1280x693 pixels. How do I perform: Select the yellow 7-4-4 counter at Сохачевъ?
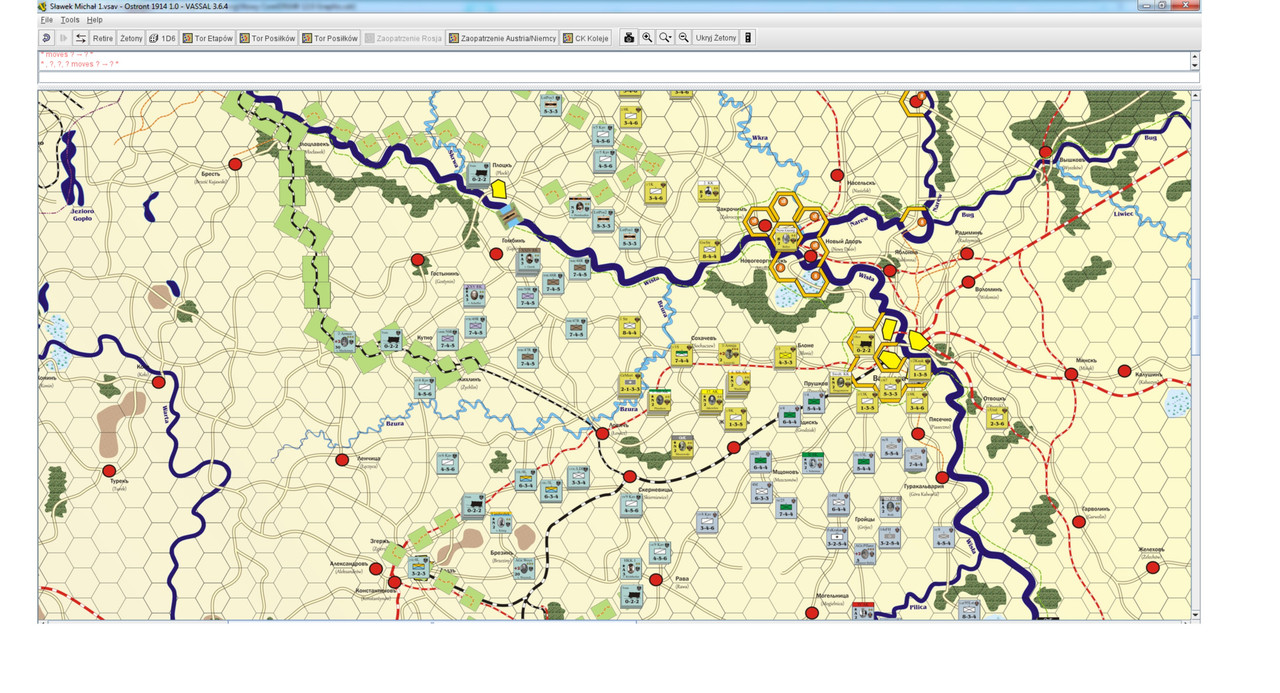pyautogui.click(x=682, y=354)
